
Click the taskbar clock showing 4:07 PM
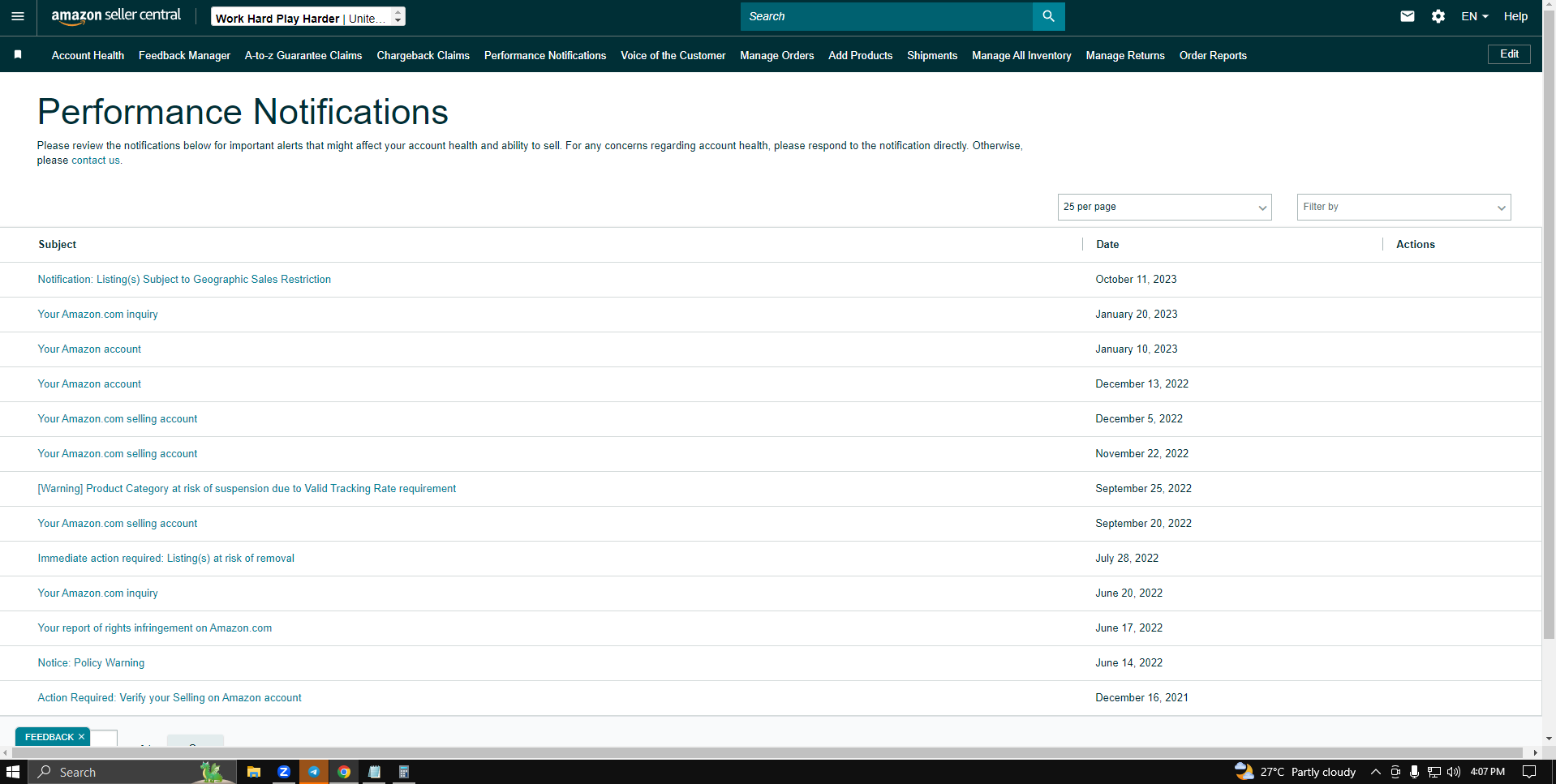(x=1488, y=772)
